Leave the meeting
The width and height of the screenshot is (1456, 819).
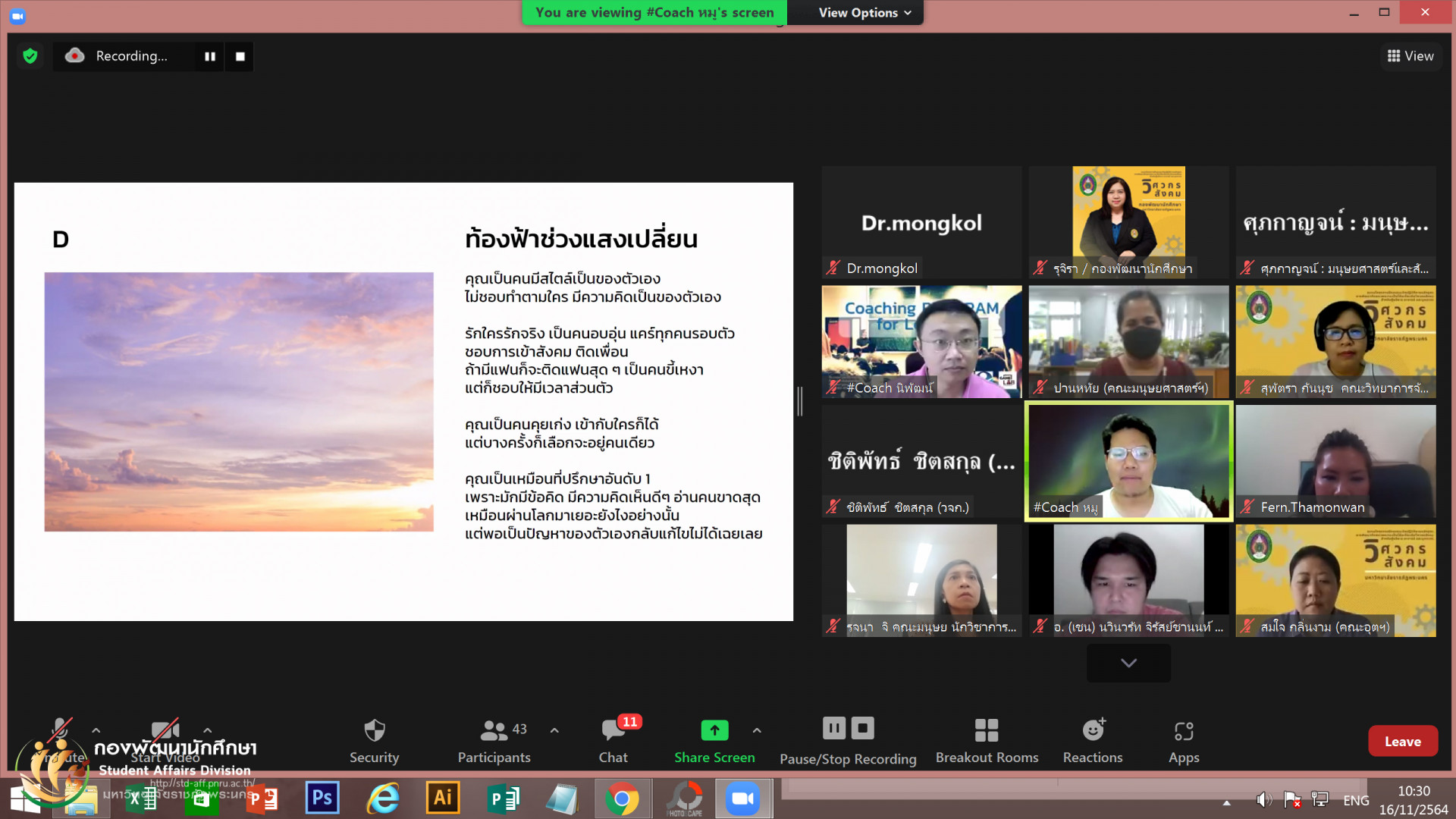pyautogui.click(x=1402, y=741)
